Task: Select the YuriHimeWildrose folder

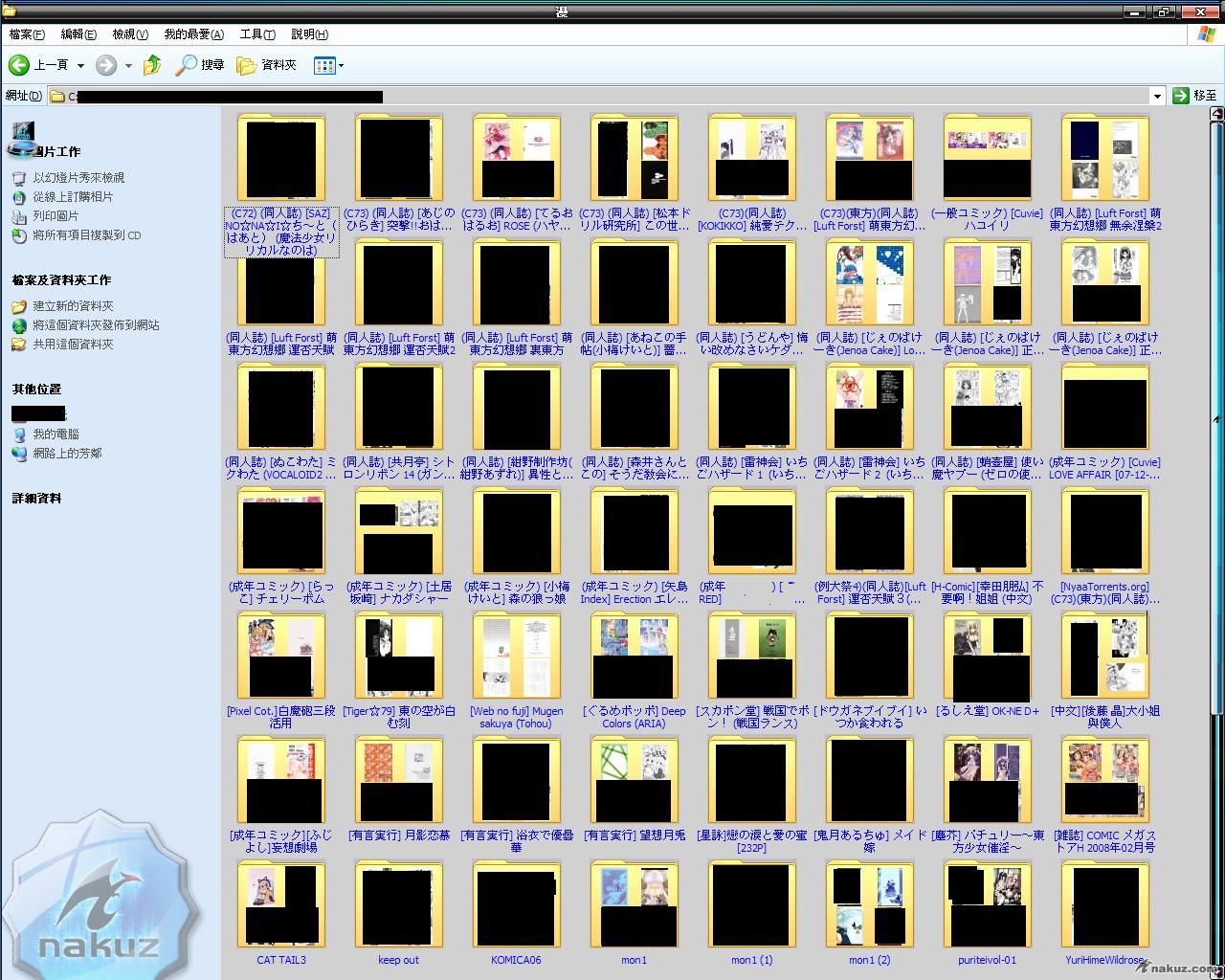Action: tap(1104, 911)
